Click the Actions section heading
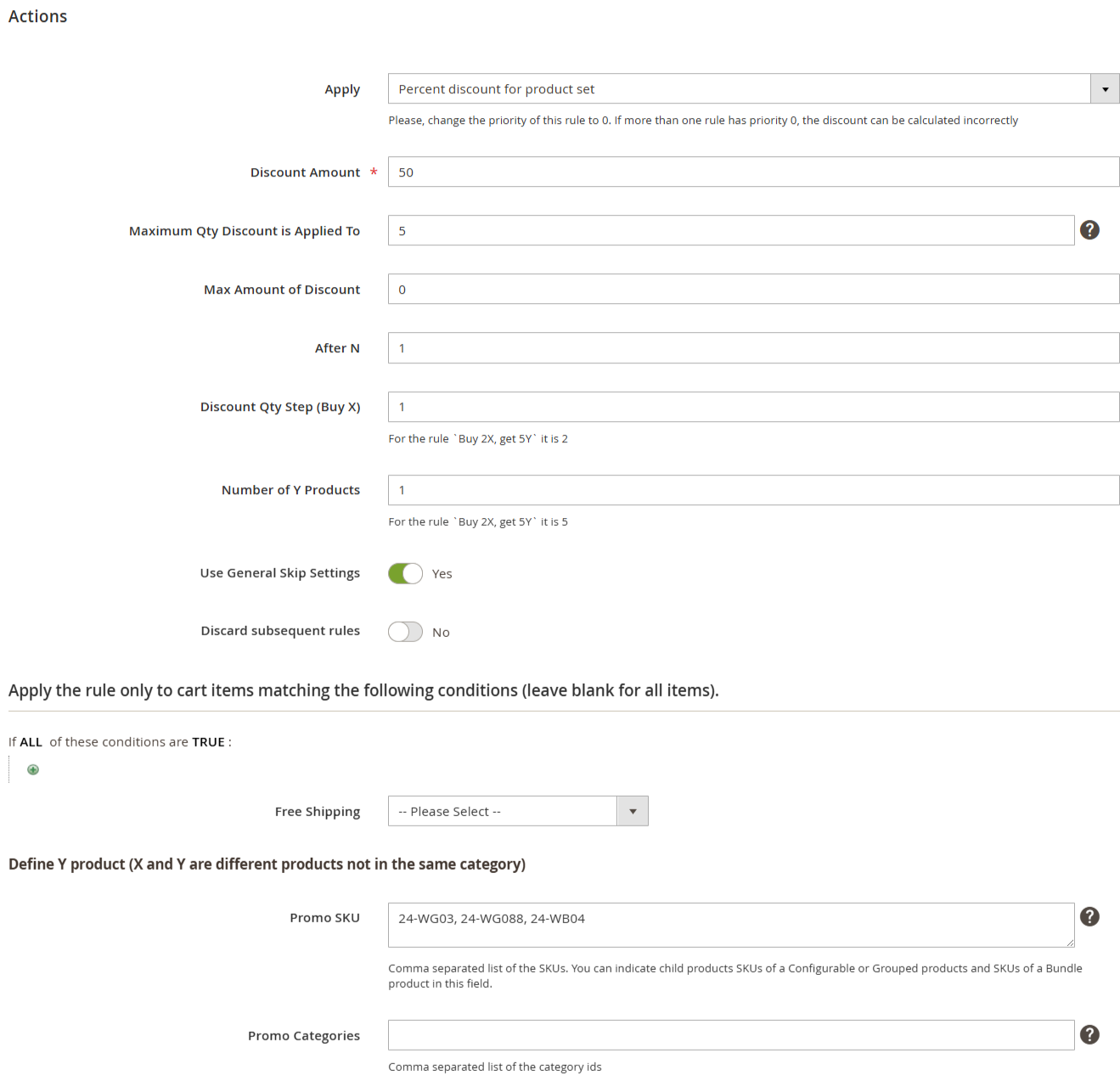The width and height of the screenshot is (1120, 1087). [38, 16]
